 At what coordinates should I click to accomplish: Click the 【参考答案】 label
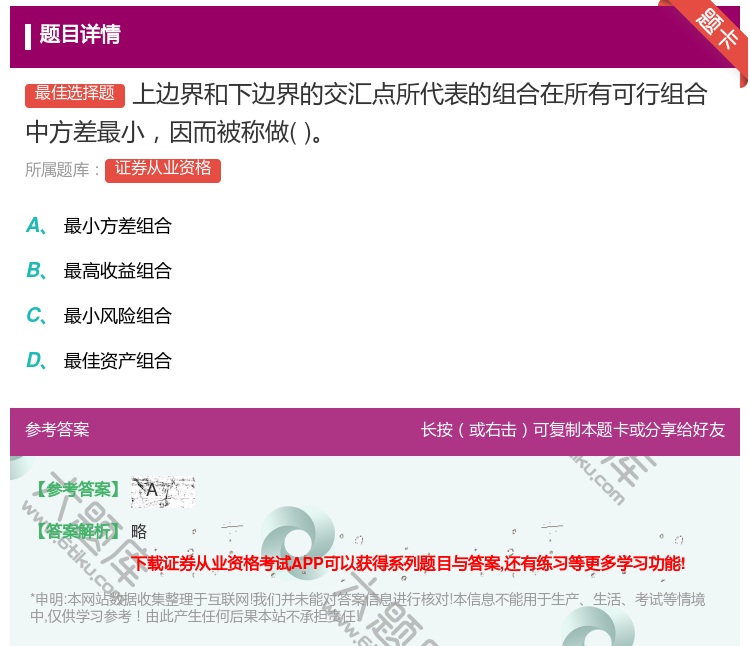77,490
